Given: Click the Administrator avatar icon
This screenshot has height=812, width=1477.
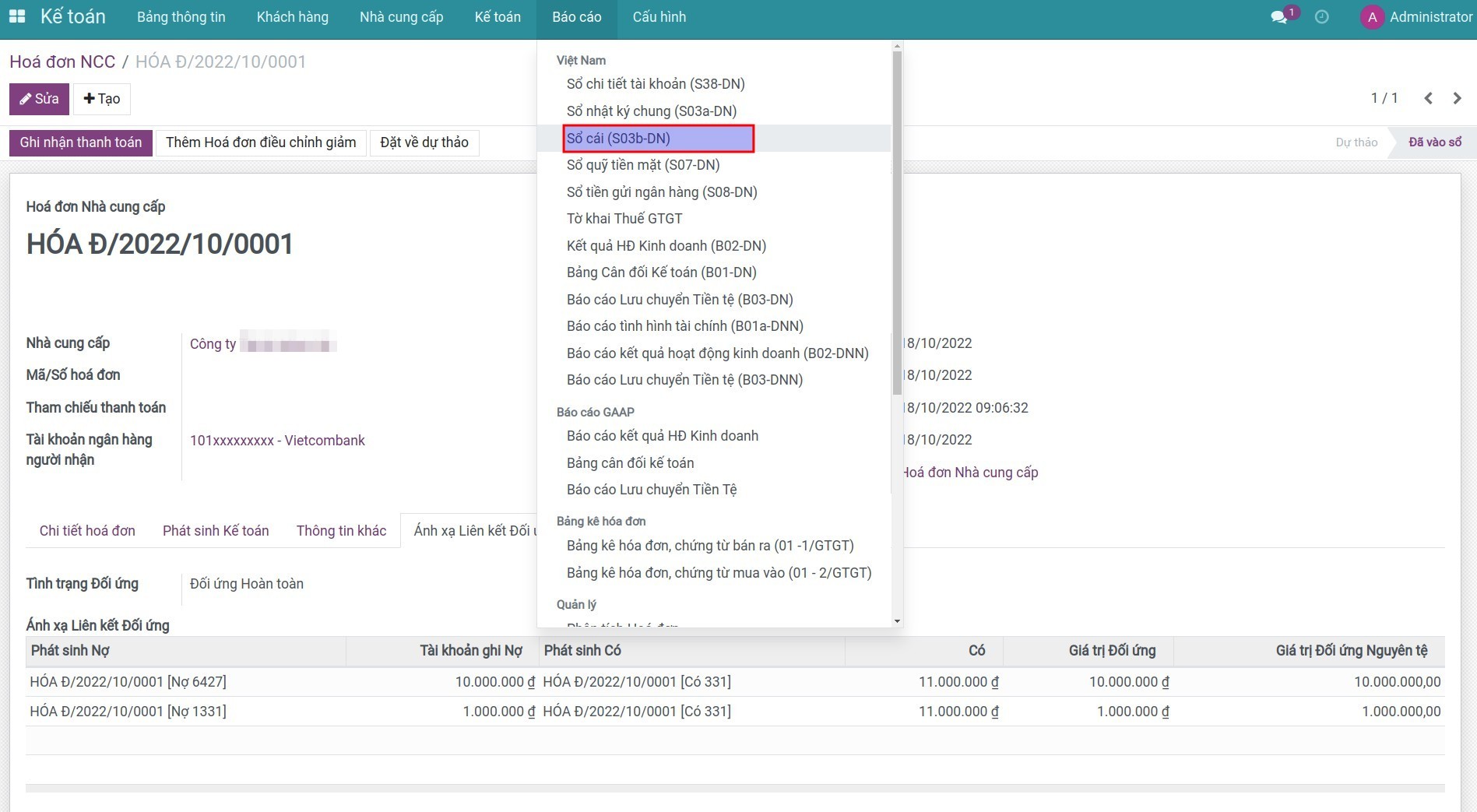Looking at the screenshot, I should click(x=1372, y=17).
